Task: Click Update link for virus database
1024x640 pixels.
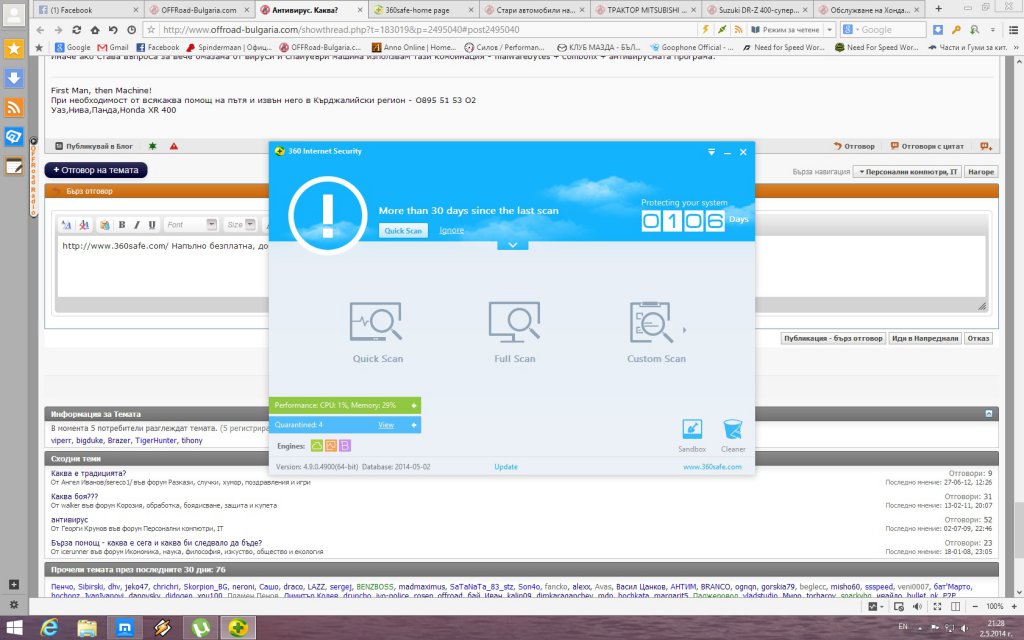Action: click(x=505, y=467)
